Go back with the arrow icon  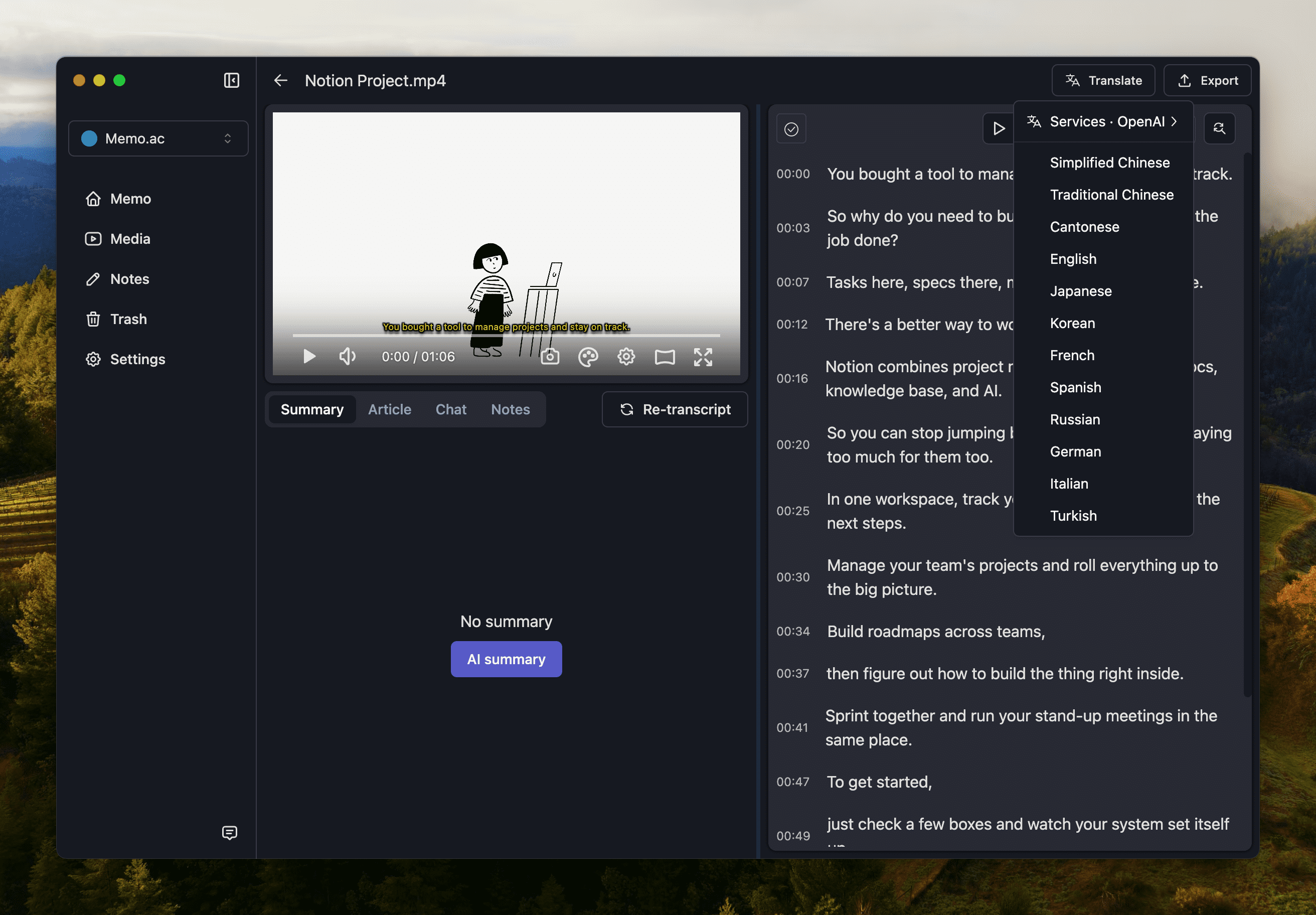pos(280,80)
